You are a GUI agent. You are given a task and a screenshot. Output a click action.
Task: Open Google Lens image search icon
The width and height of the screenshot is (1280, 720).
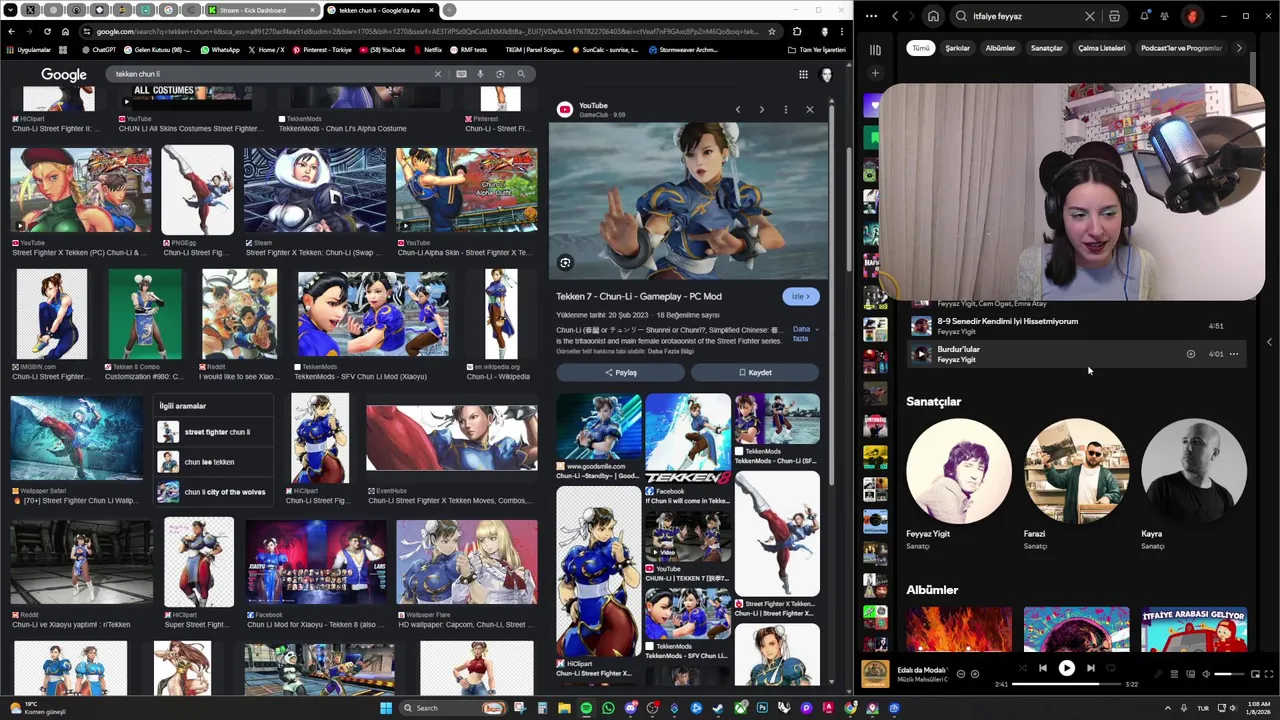coord(500,74)
